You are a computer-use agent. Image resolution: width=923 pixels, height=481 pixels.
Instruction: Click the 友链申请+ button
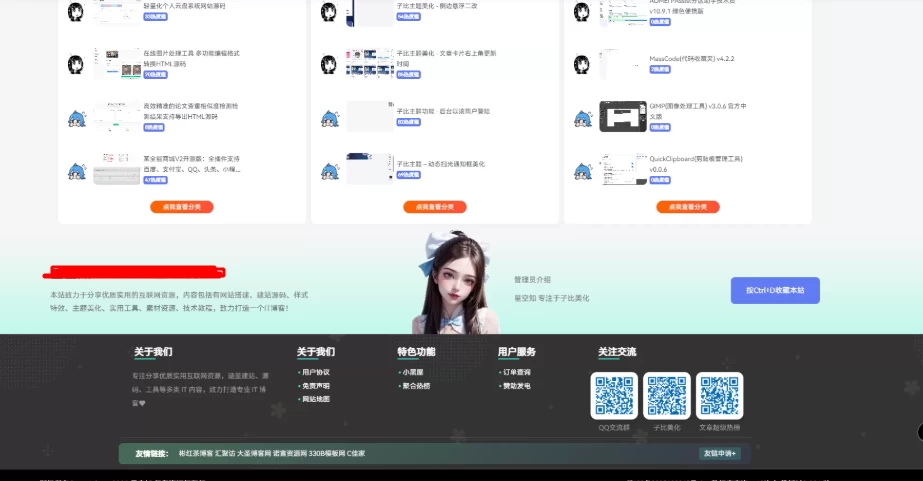(x=719, y=453)
